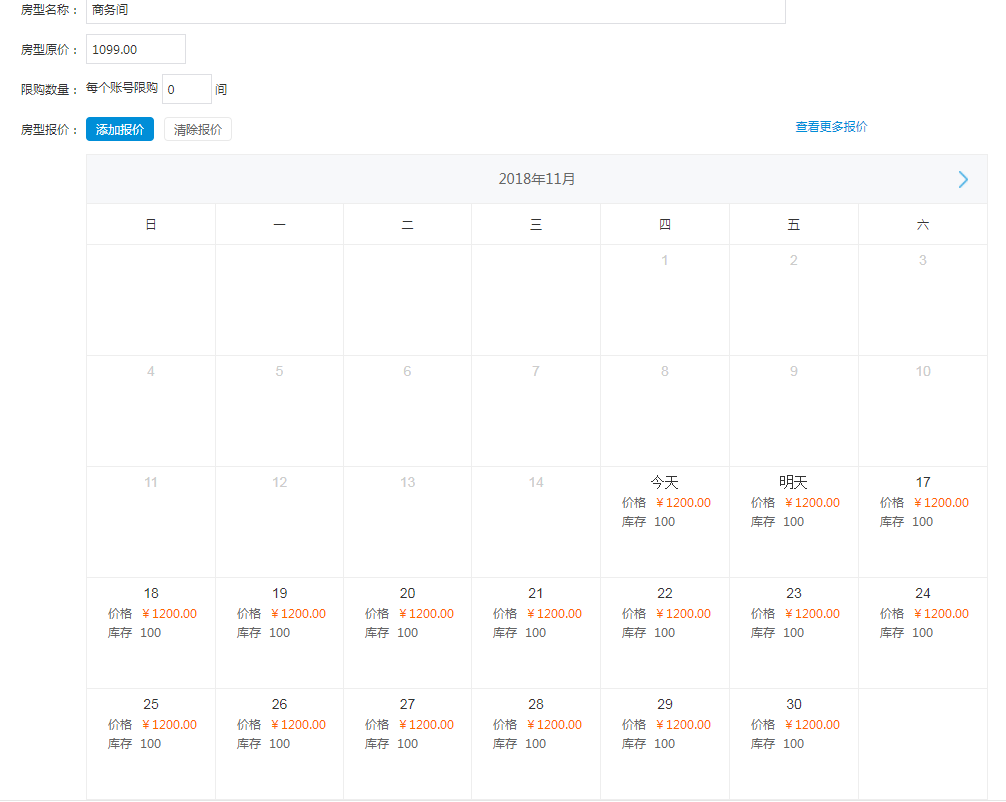Image resolution: width=1006 pixels, height=802 pixels.
Task: Go to next month using right chevron
Action: (962, 180)
